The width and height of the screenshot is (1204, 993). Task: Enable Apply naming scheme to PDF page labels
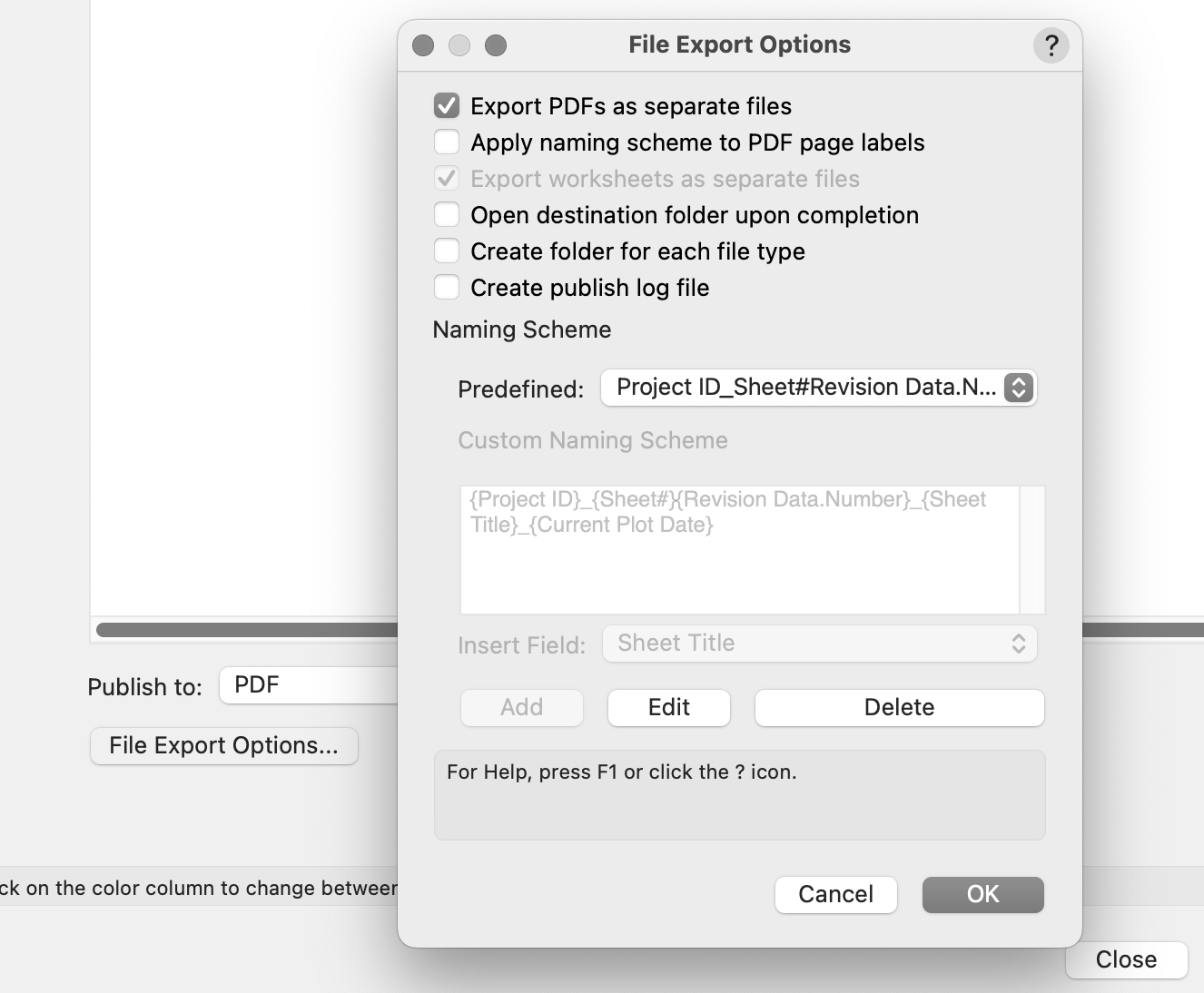pyautogui.click(x=447, y=143)
